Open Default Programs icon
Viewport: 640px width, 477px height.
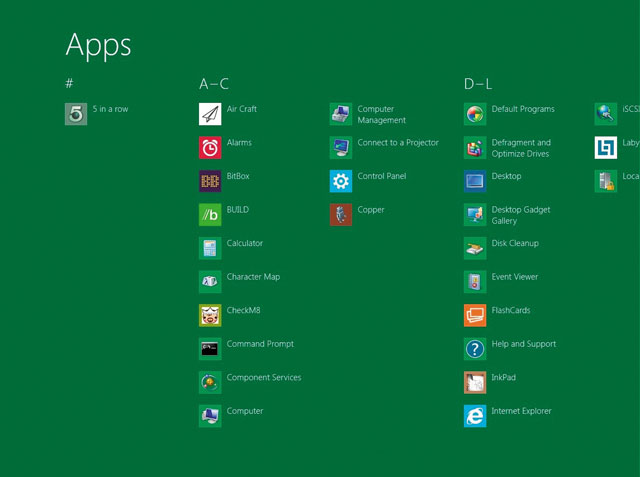coord(475,114)
